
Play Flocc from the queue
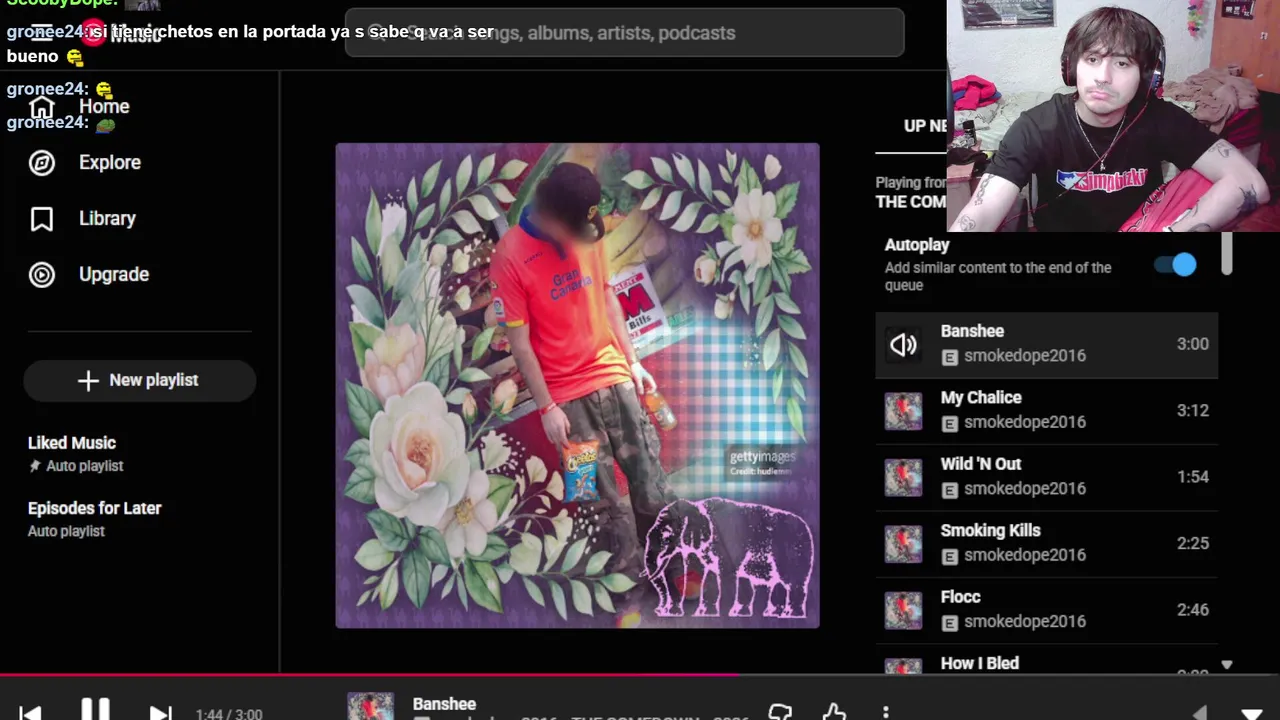pyautogui.click(x=1046, y=610)
